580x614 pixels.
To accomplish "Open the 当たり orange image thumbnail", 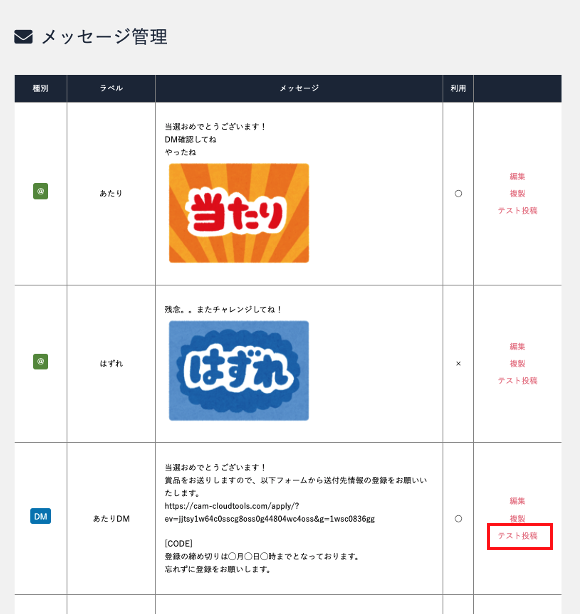I will 239,213.
